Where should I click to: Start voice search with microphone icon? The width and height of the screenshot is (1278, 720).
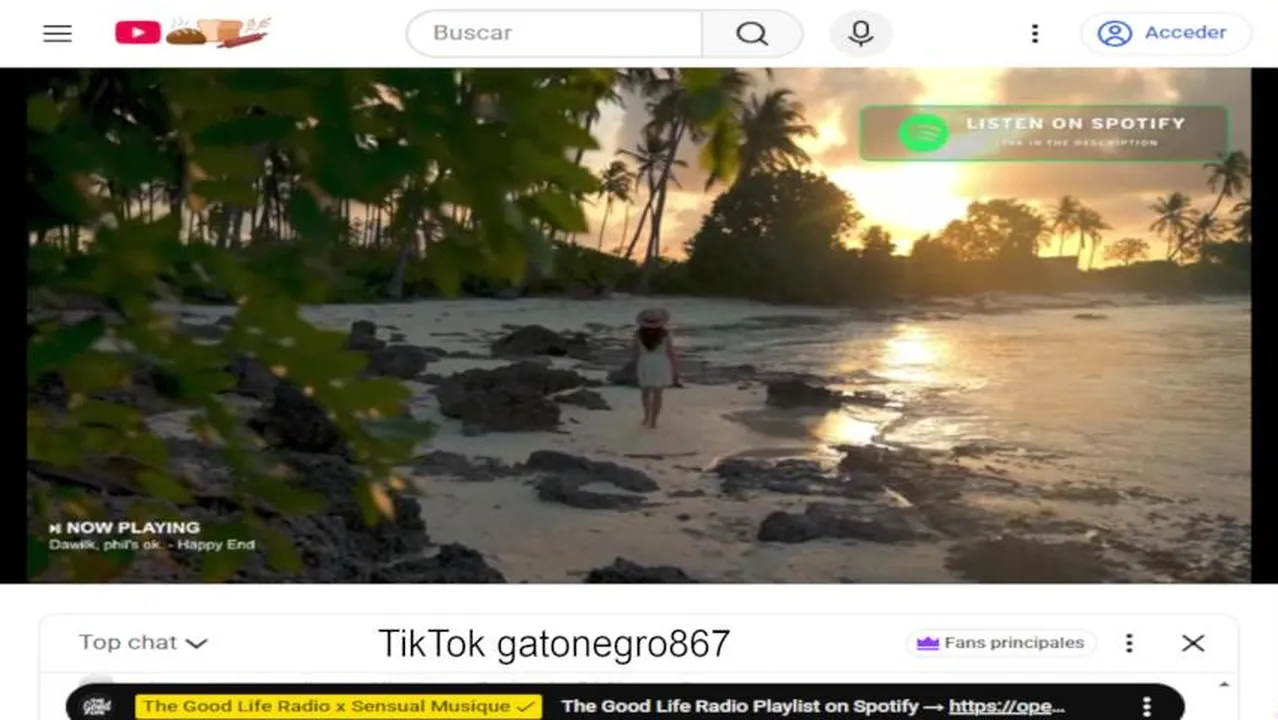coord(861,33)
